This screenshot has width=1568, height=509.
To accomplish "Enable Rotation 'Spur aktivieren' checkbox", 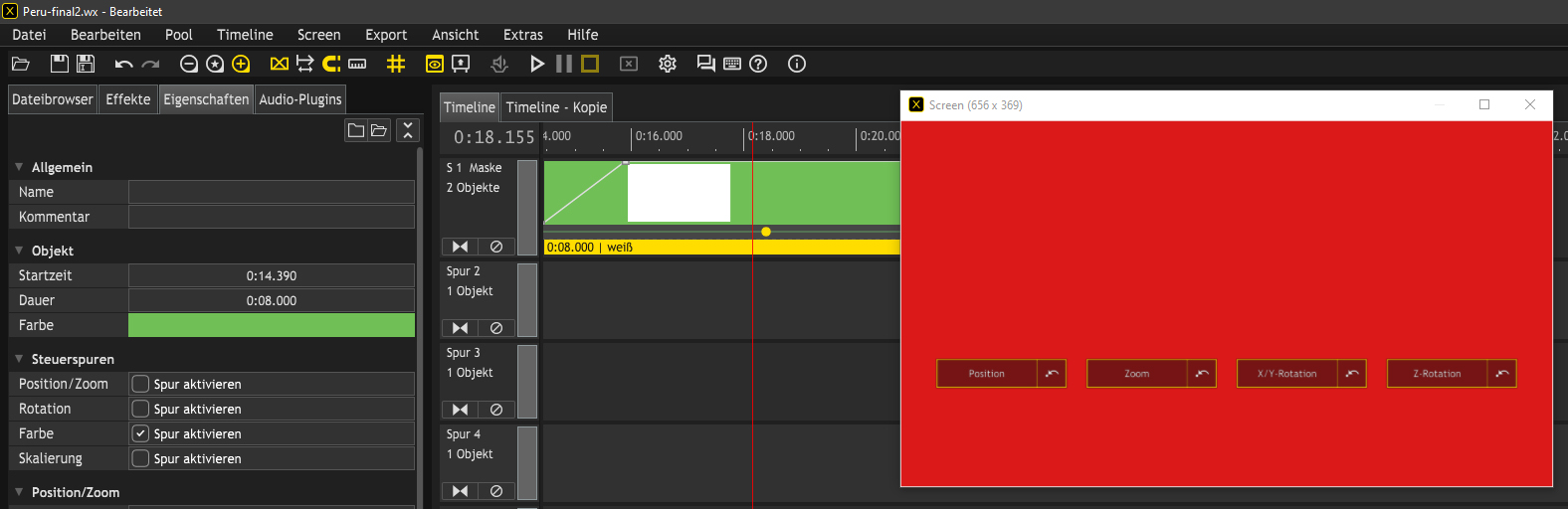I will (x=141, y=409).
